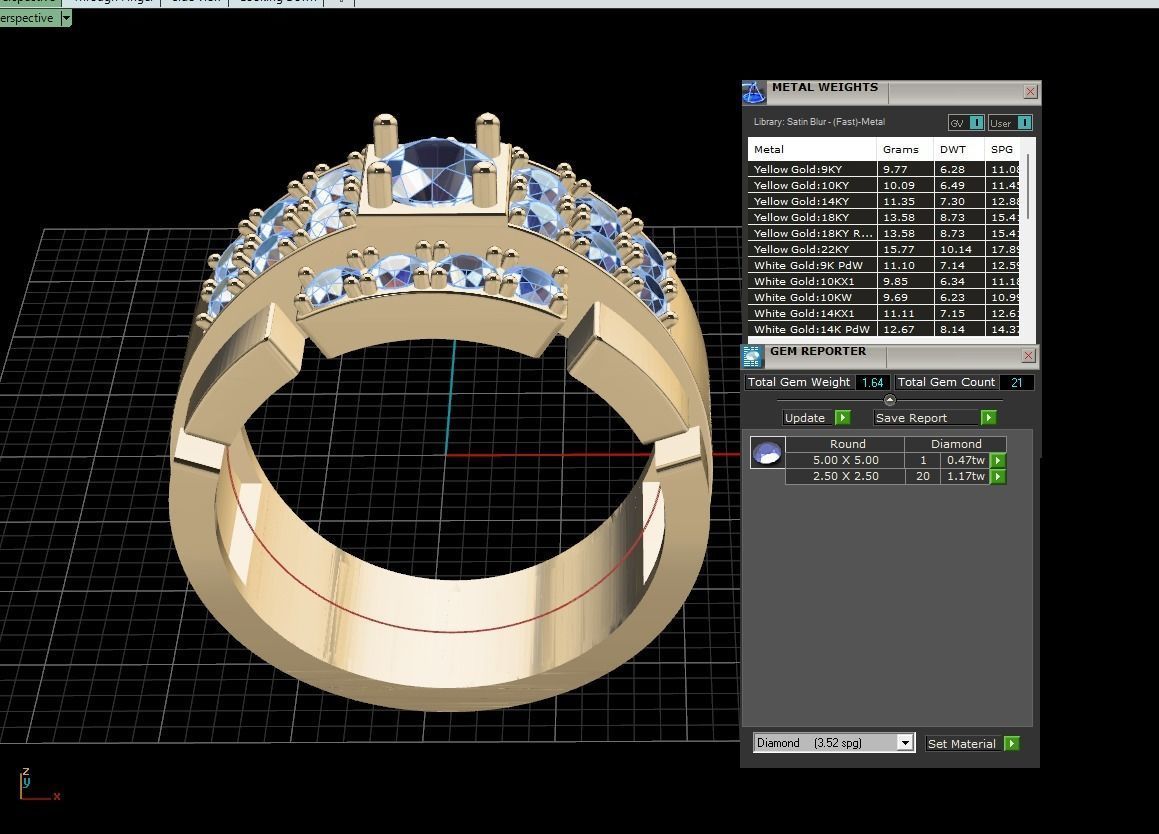The image size is (1159, 834).
Task: Click the Update button
Action: click(809, 418)
